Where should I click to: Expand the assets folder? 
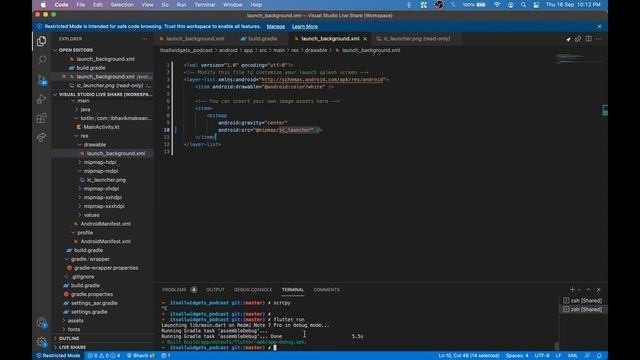pyautogui.click(x=75, y=321)
